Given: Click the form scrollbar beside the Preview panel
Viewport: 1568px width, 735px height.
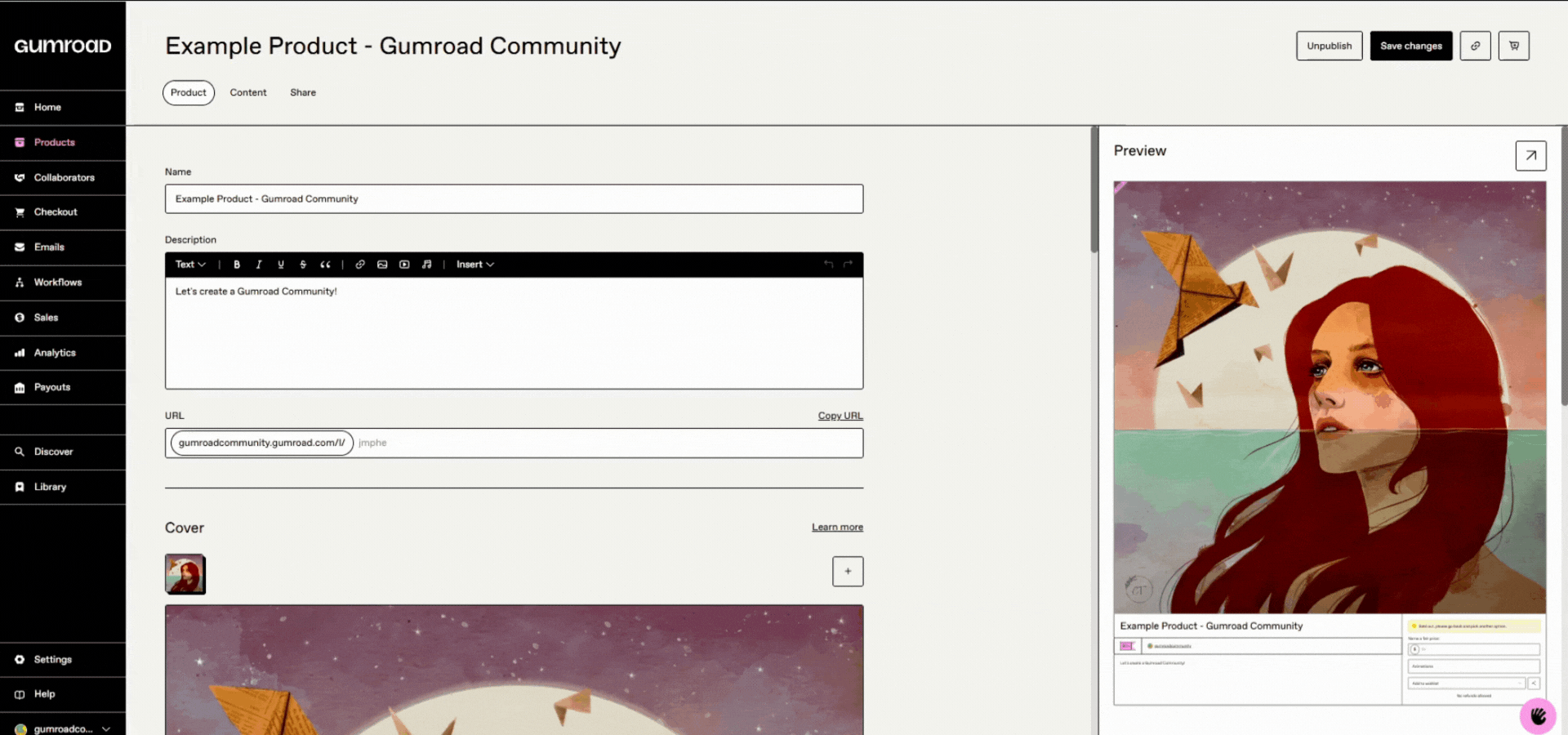Looking at the screenshot, I should point(1094,189).
